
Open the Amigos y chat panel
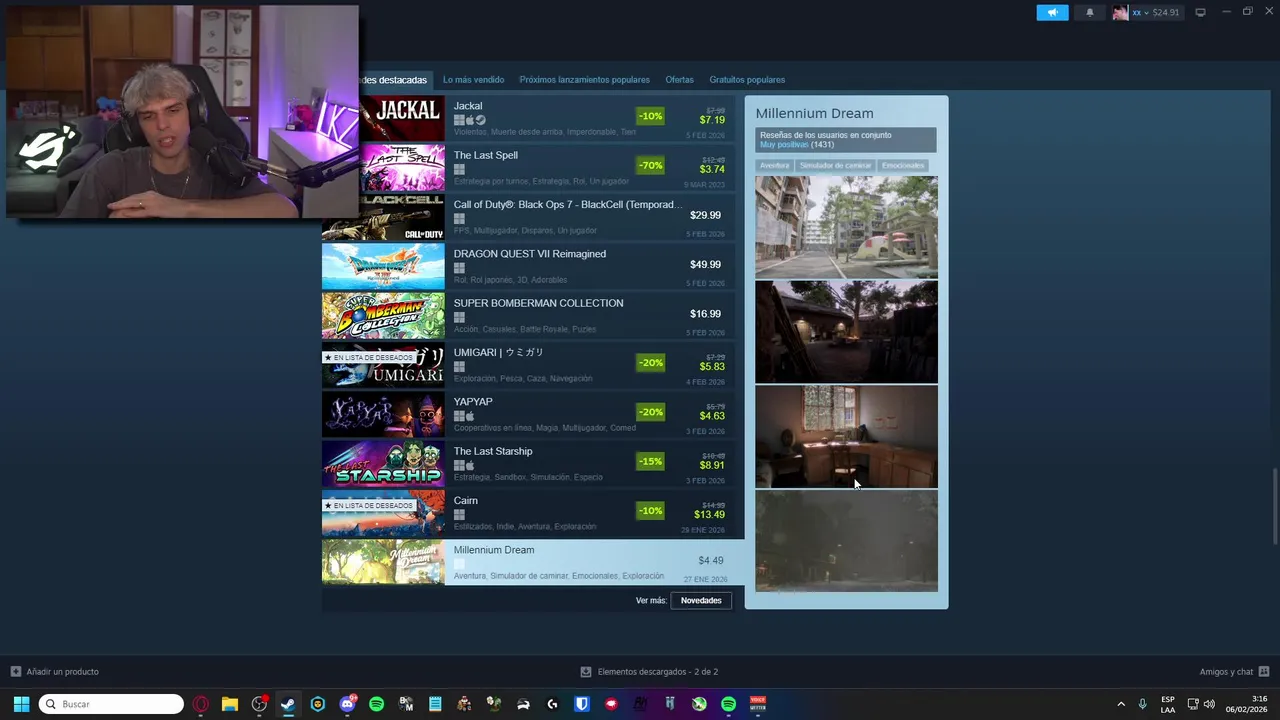pyautogui.click(x=1234, y=672)
